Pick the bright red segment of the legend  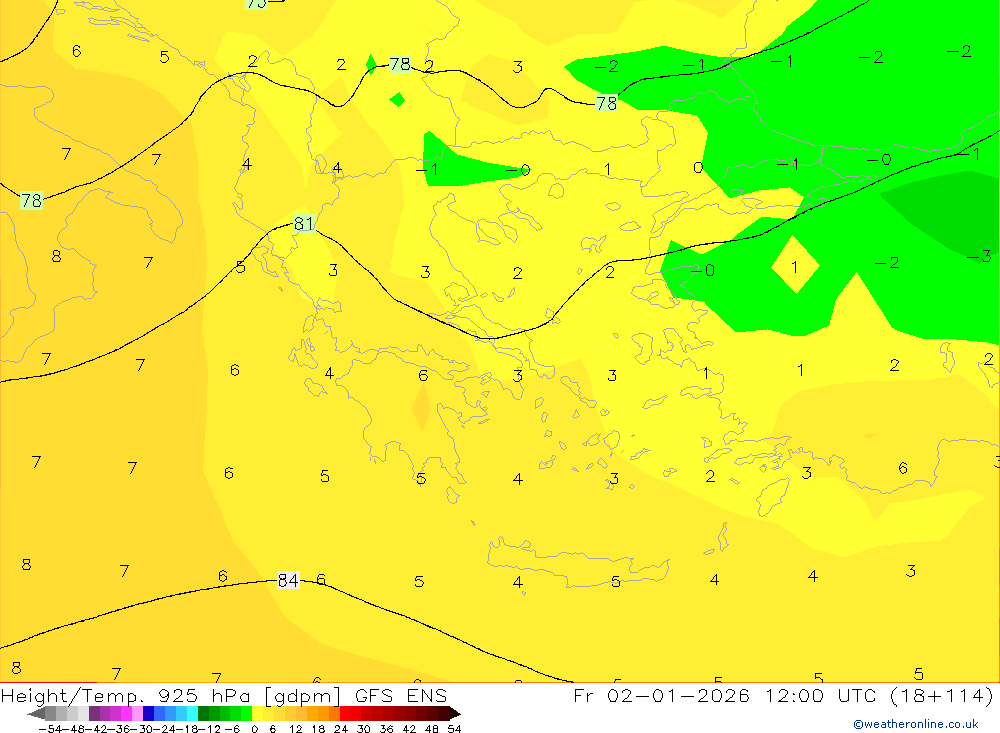tap(345, 714)
